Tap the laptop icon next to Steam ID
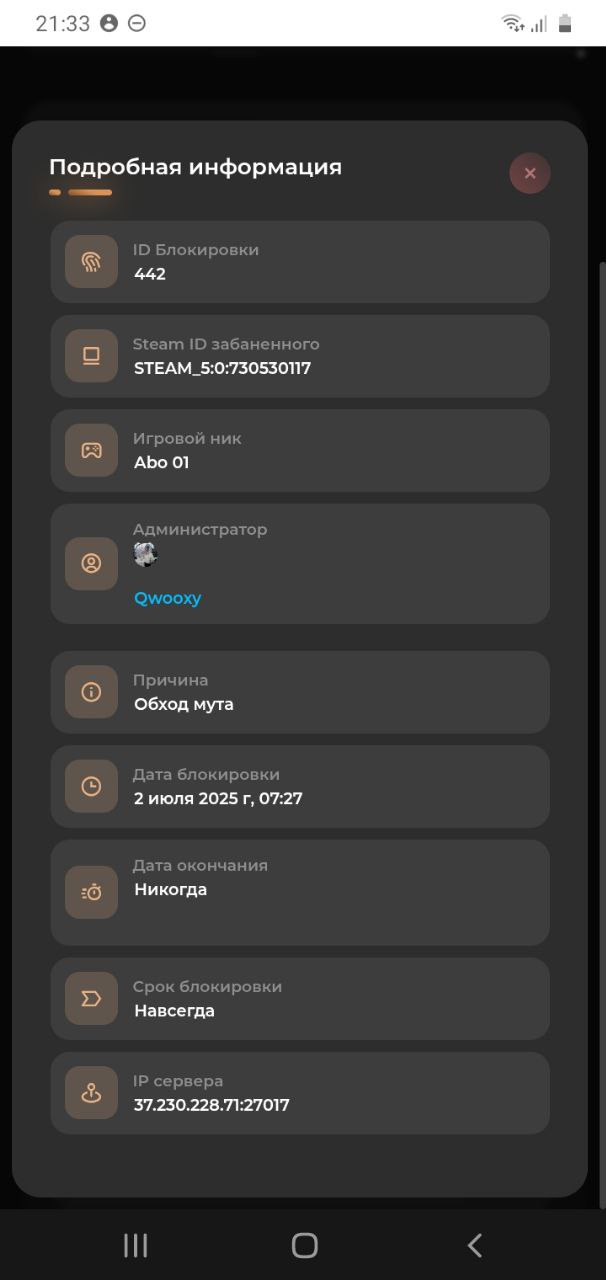 91,356
